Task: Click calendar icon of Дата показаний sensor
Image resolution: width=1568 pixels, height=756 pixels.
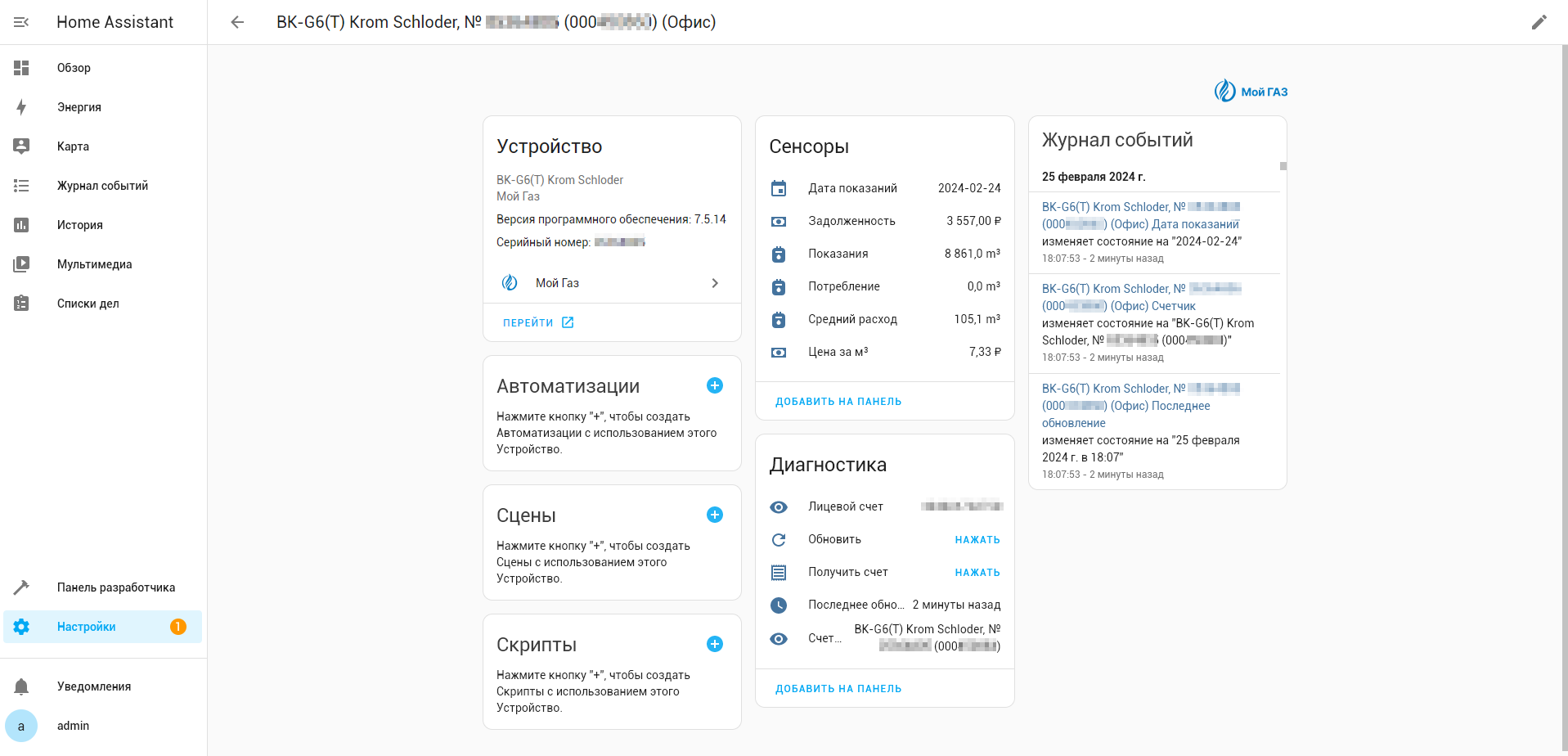Action: click(x=779, y=188)
